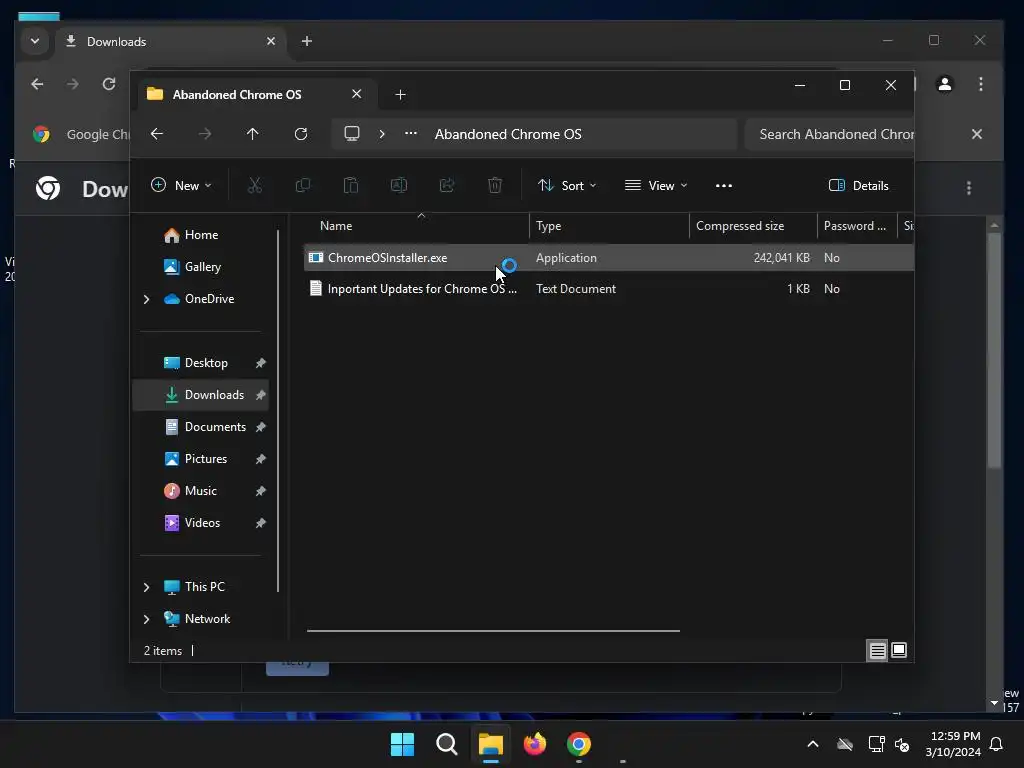Open Windows Start menu
Image resolution: width=1024 pixels, height=768 pixels.
pyautogui.click(x=402, y=744)
